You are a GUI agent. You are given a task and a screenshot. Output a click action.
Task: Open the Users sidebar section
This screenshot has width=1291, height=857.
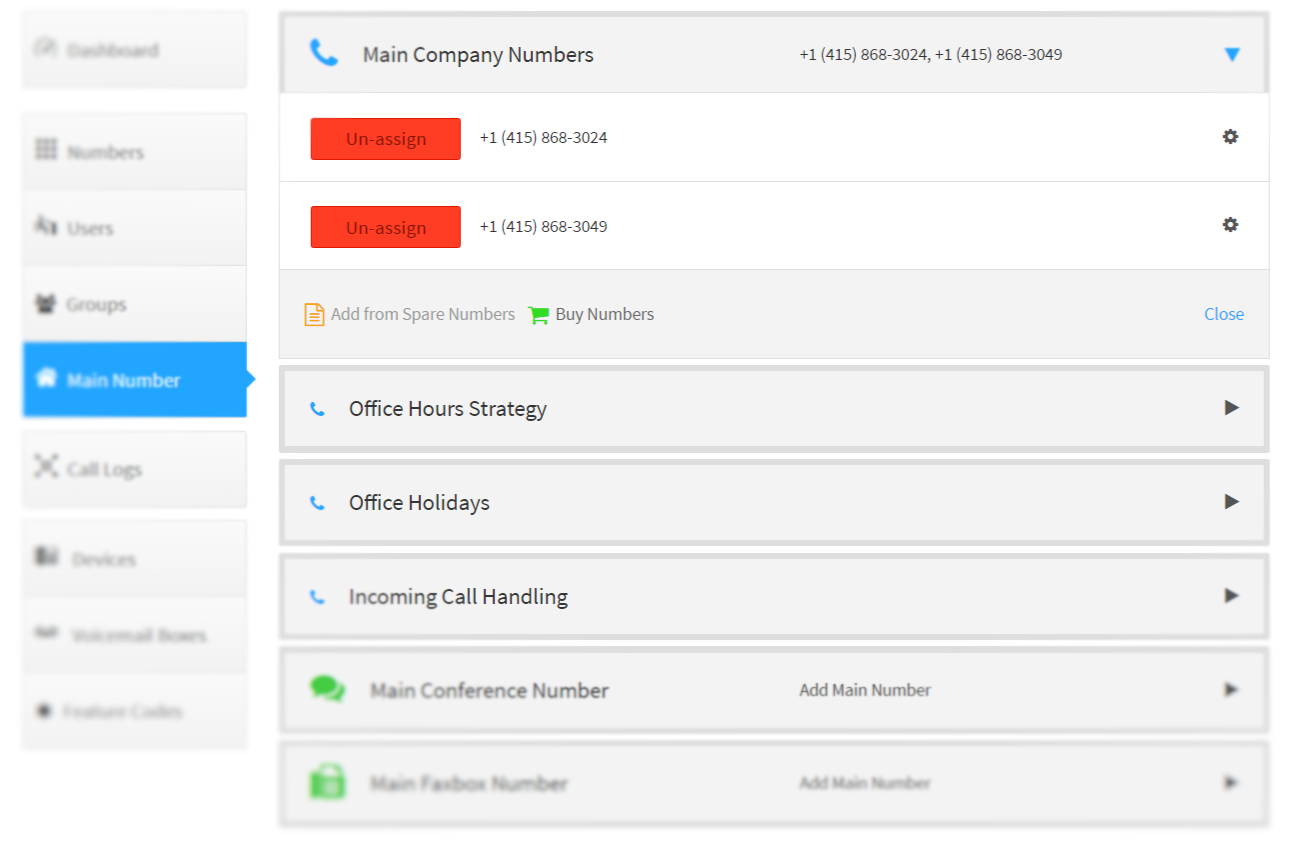(135, 228)
